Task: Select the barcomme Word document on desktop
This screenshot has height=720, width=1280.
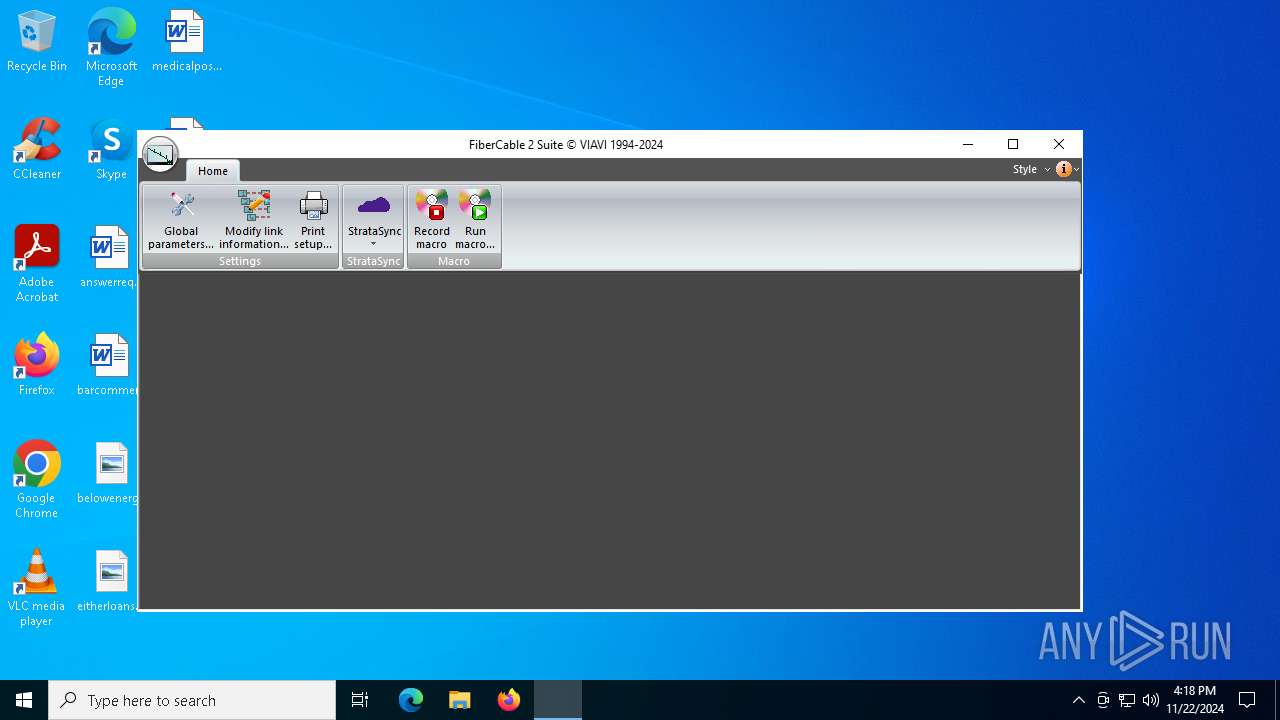Action: point(108,365)
